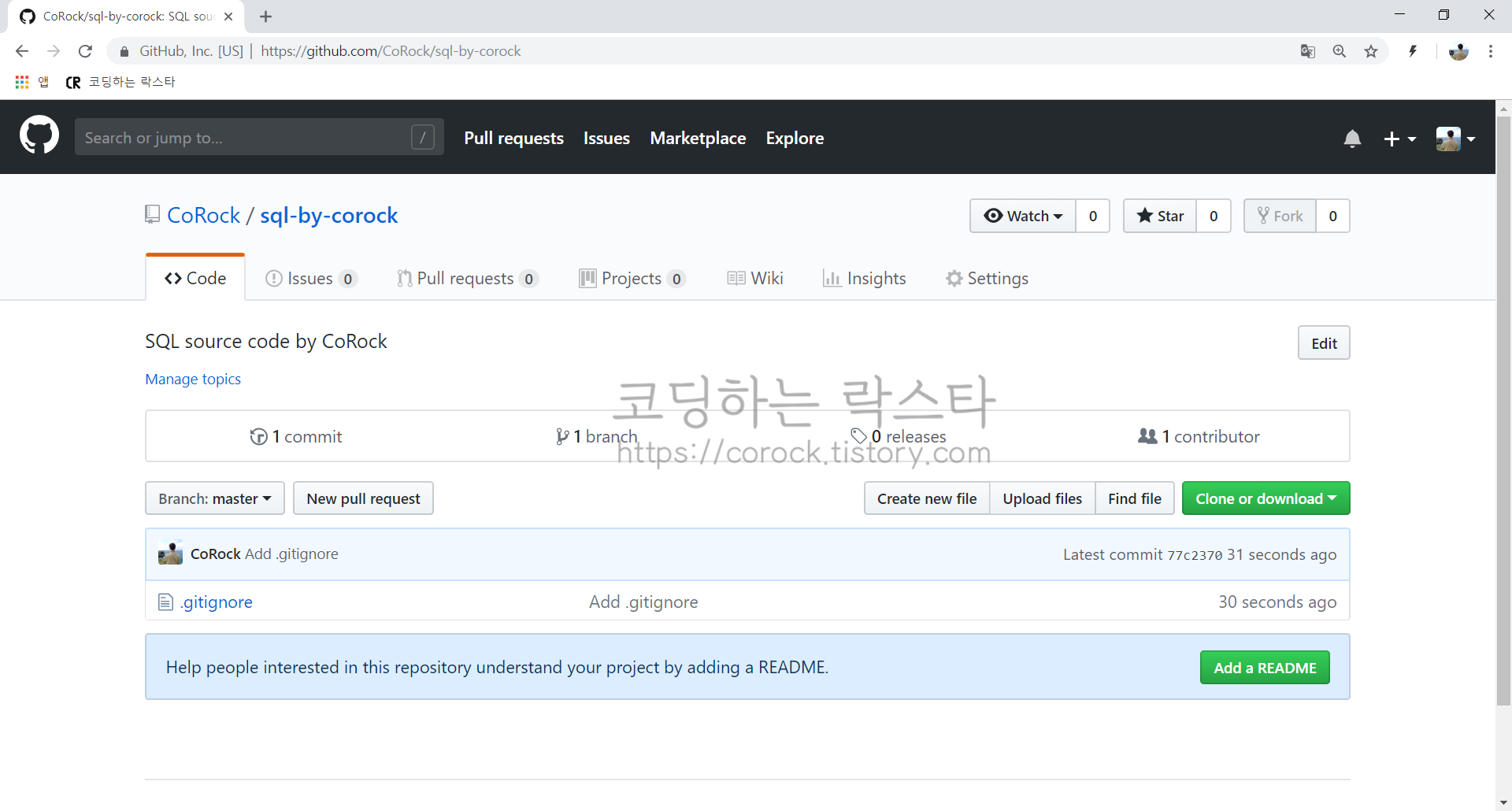Open the Branch: master dropdown

pos(215,498)
